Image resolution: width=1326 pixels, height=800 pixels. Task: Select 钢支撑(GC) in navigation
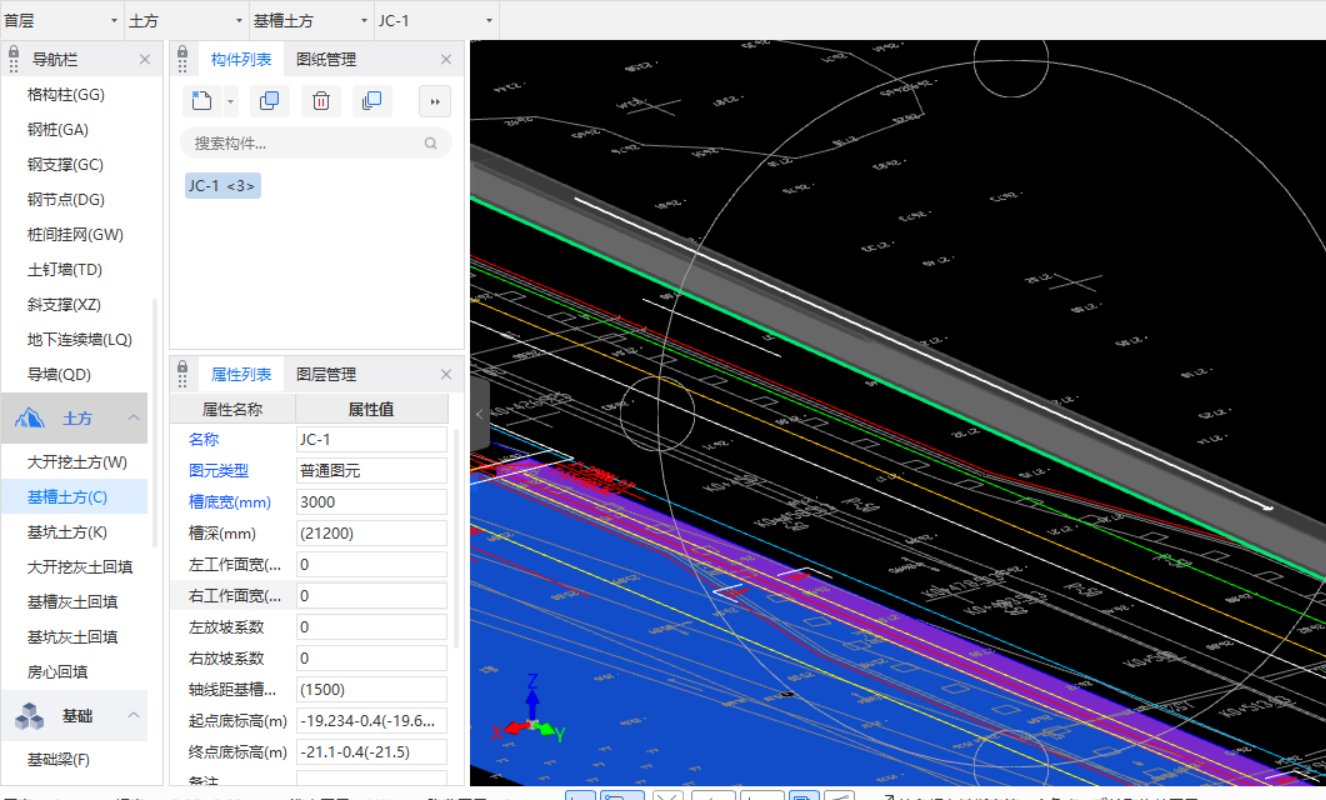[65, 165]
